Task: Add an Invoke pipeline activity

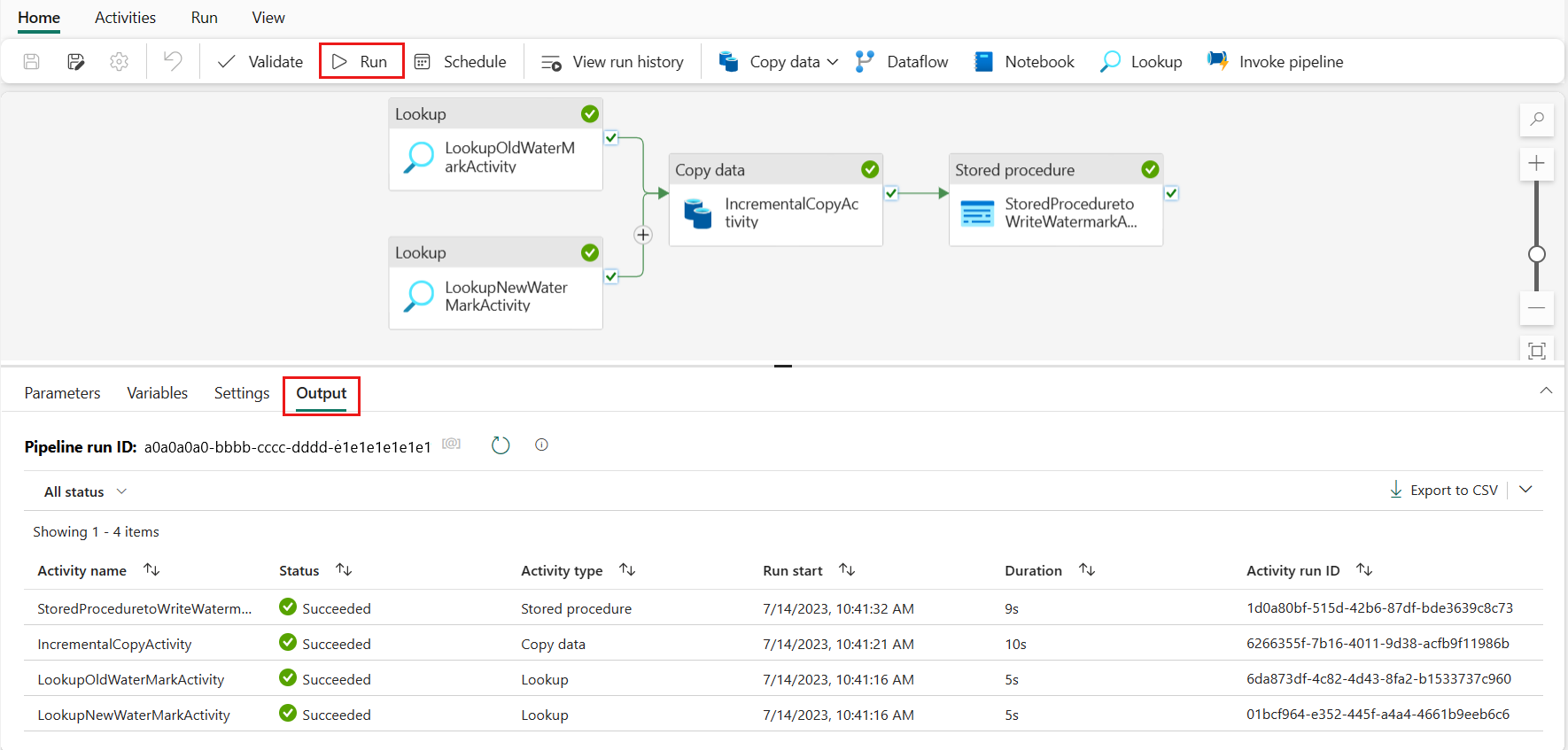Action: [1276, 62]
